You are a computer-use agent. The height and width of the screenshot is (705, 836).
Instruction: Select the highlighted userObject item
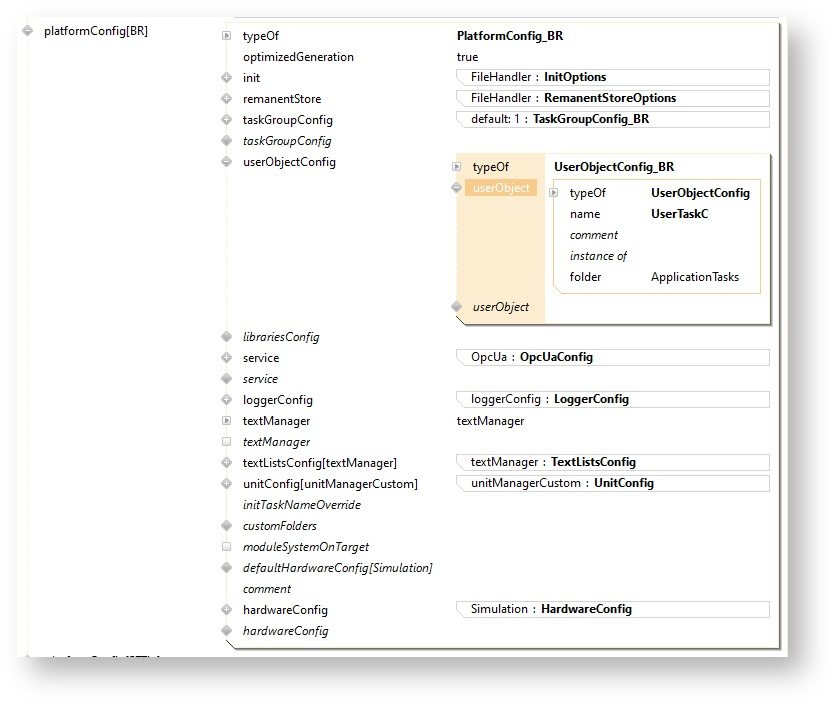coord(501,188)
